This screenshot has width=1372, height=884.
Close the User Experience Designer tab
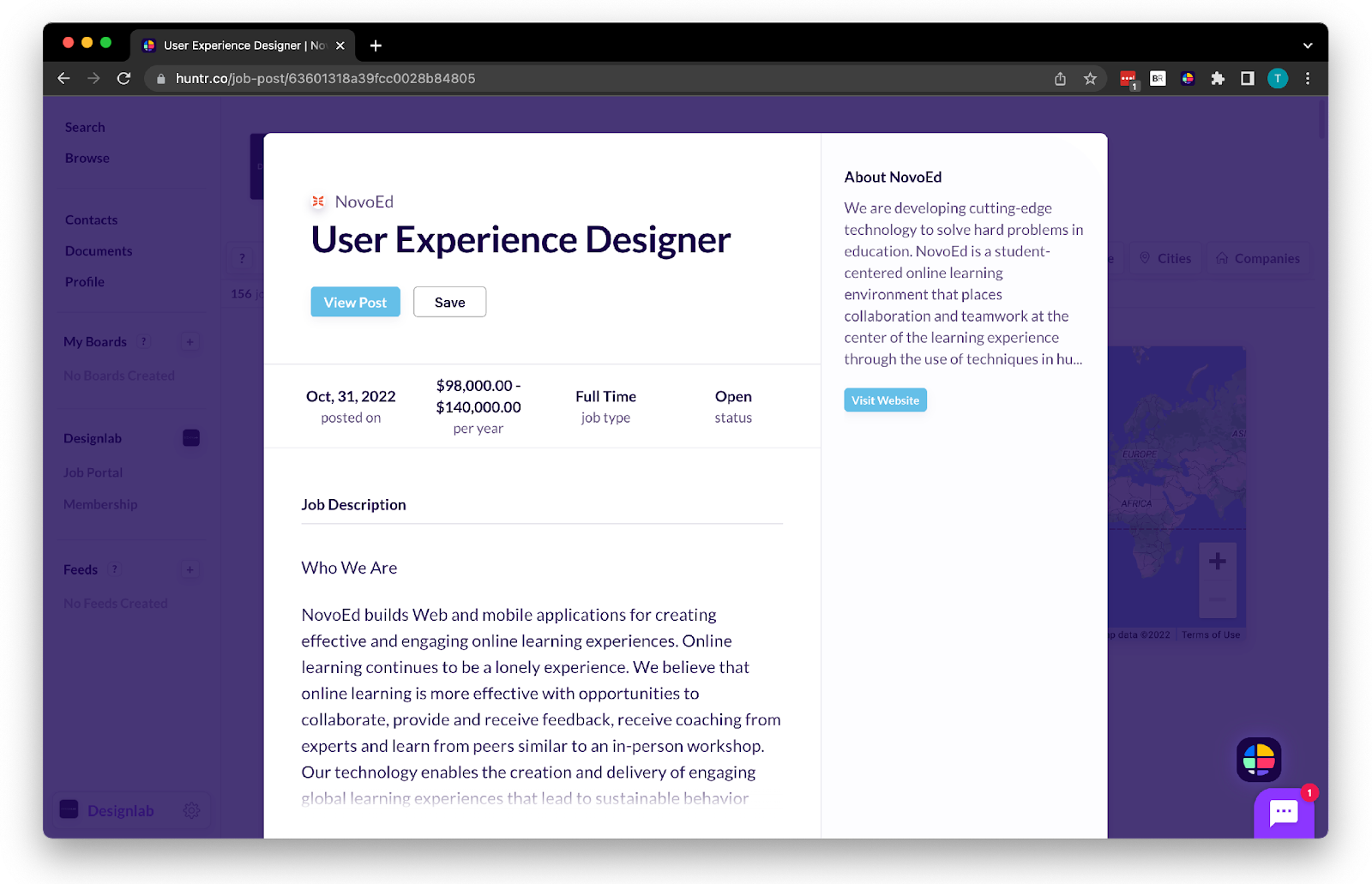(x=340, y=45)
